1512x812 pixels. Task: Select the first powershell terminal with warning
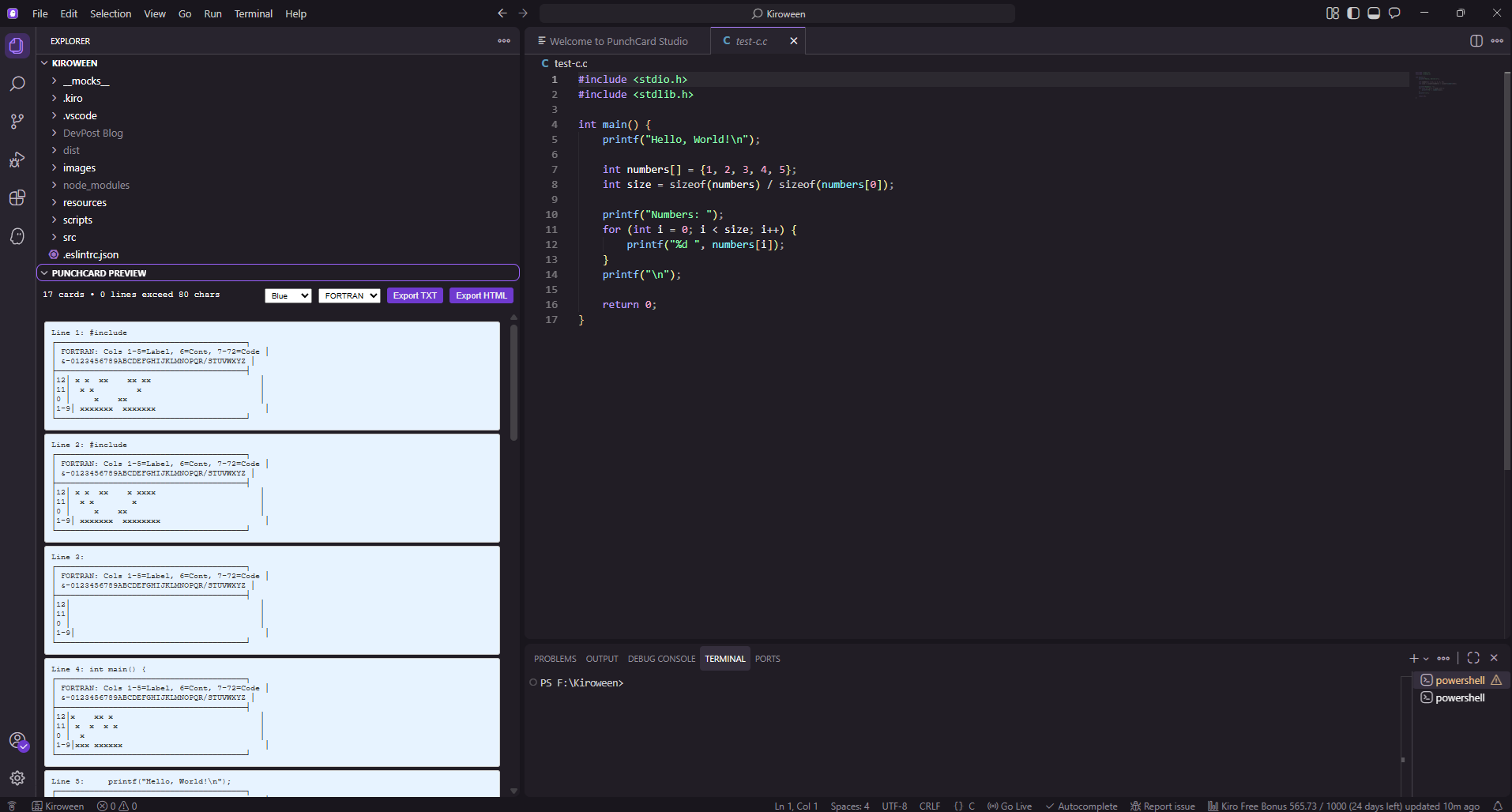pos(1461,680)
